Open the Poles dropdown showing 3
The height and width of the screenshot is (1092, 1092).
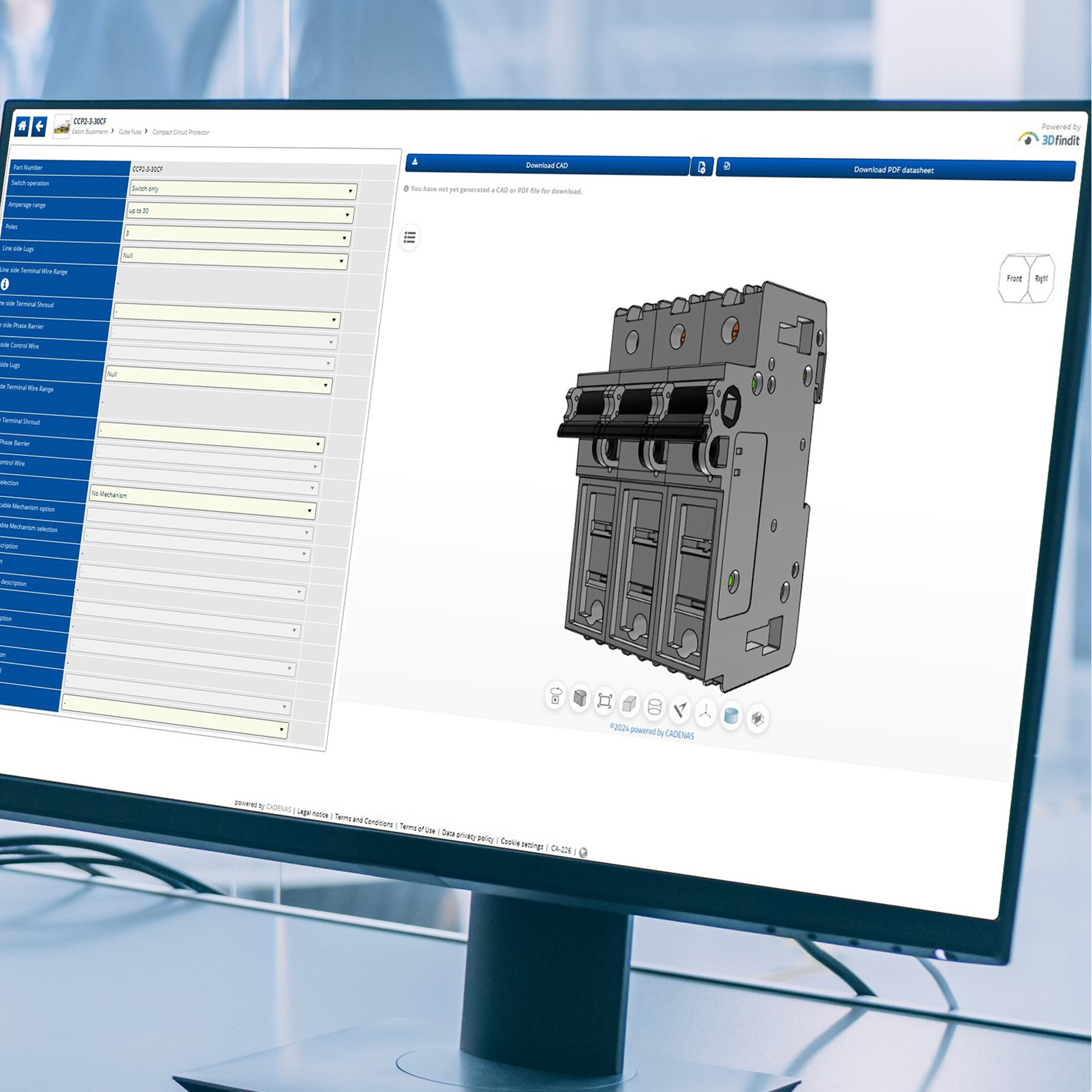click(237, 235)
